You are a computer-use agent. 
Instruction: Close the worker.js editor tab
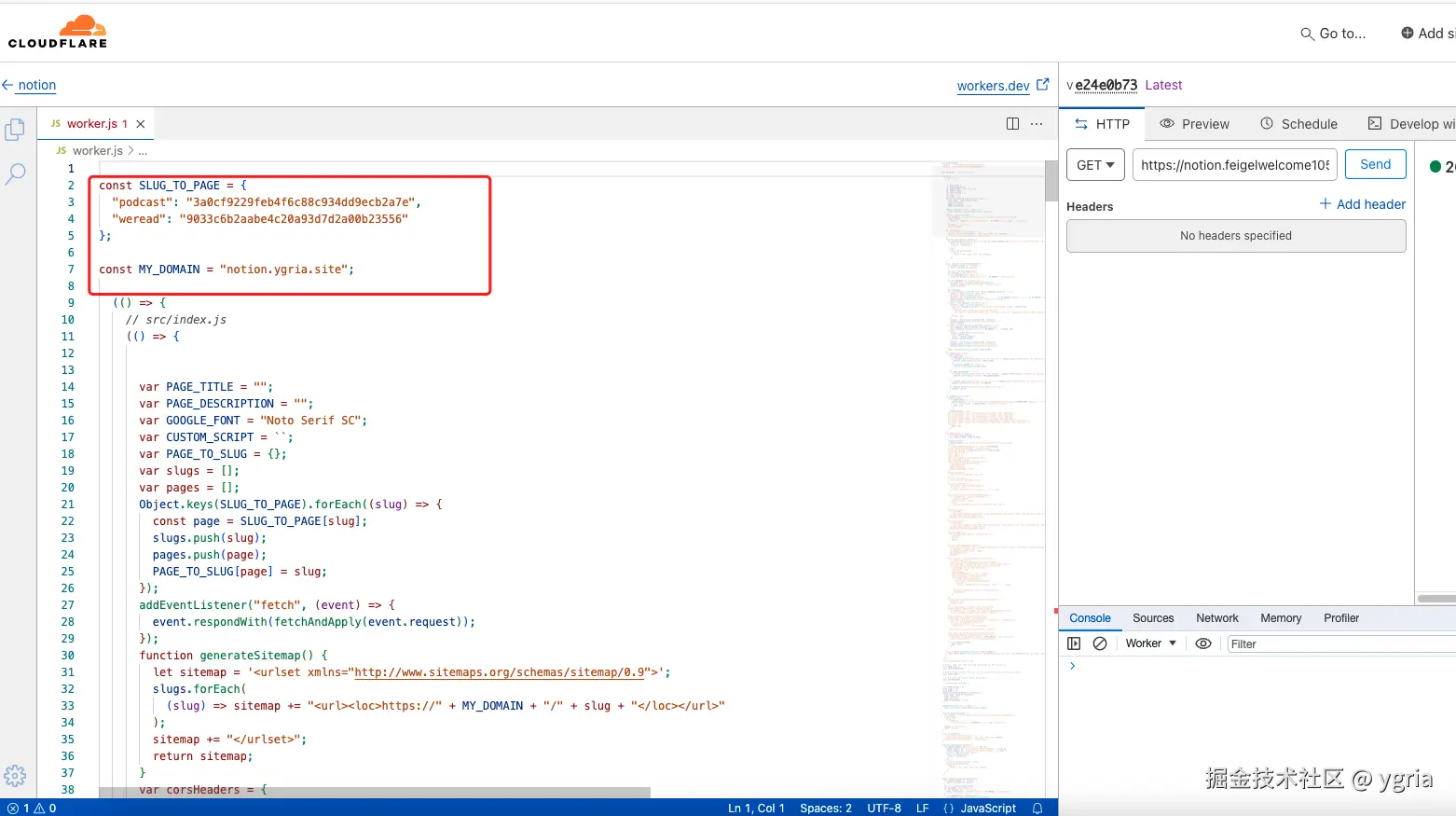[x=141, y=124]
